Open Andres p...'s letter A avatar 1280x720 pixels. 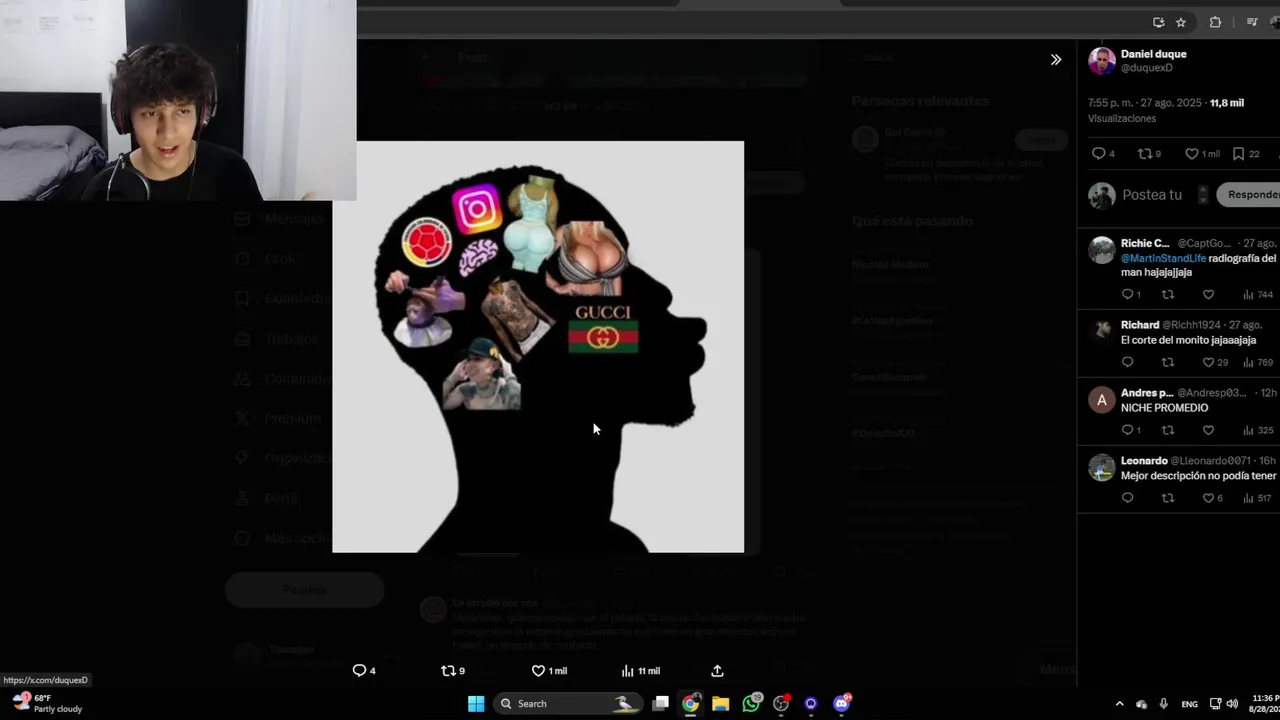pyautogui.click(x=1102, y=400)
